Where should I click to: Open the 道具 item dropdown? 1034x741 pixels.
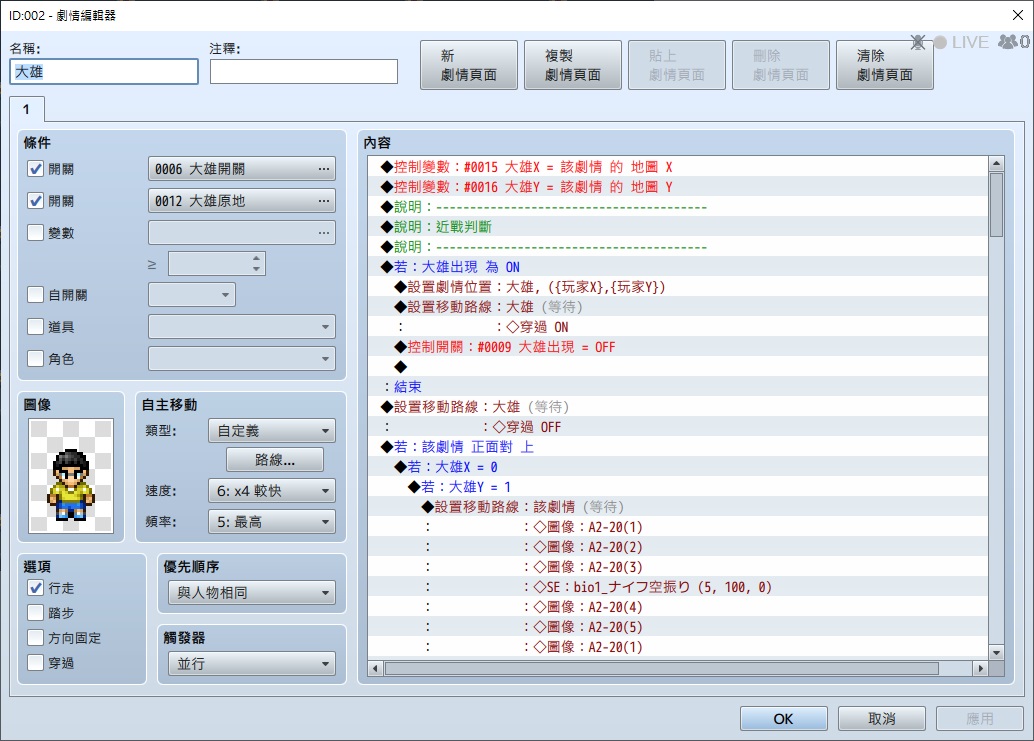[x=242, y=326]
